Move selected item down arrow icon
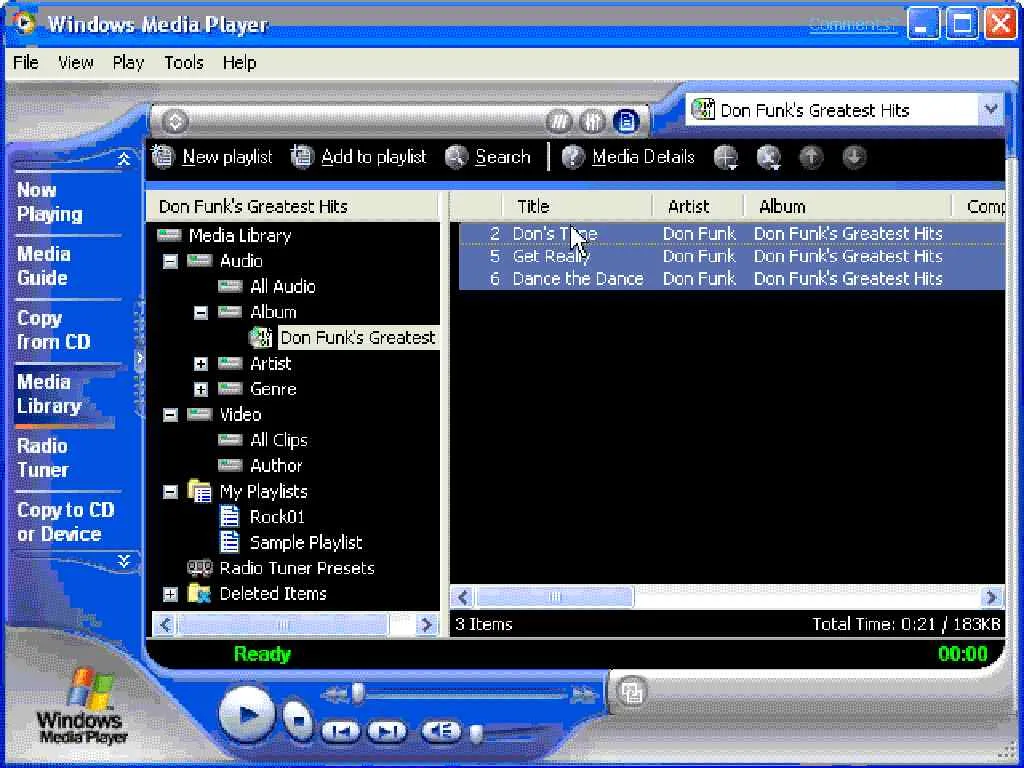 [x=854, y=157]
